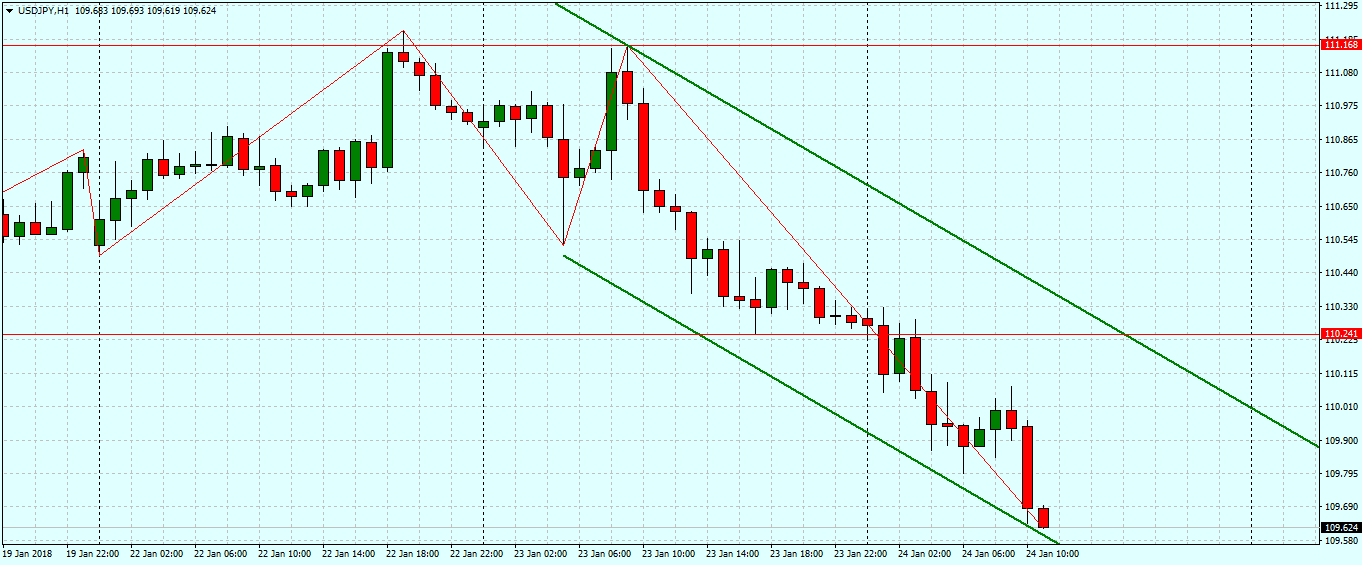Click the 19 Jan 2018 date label
This screenshot has width=1362, height=565.
point(27,552)
